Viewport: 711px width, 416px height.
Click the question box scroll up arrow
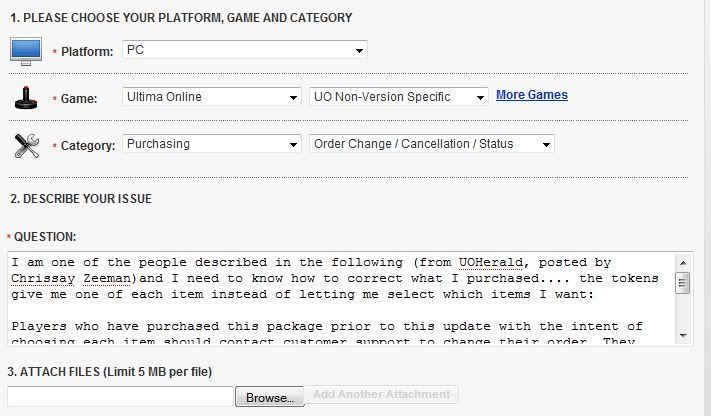click(x=683, y=263)
